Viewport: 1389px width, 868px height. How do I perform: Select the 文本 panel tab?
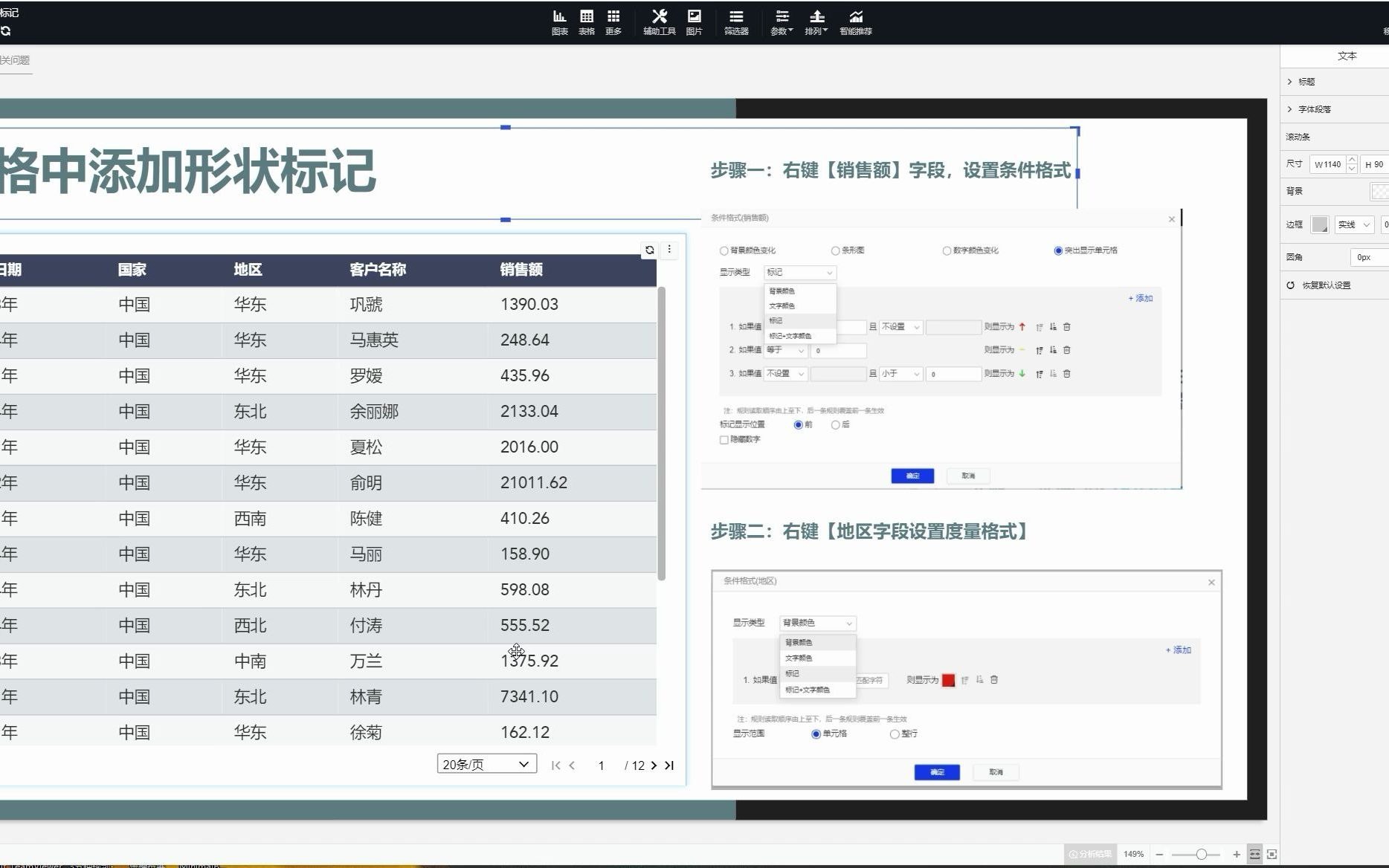point(1347,56)
